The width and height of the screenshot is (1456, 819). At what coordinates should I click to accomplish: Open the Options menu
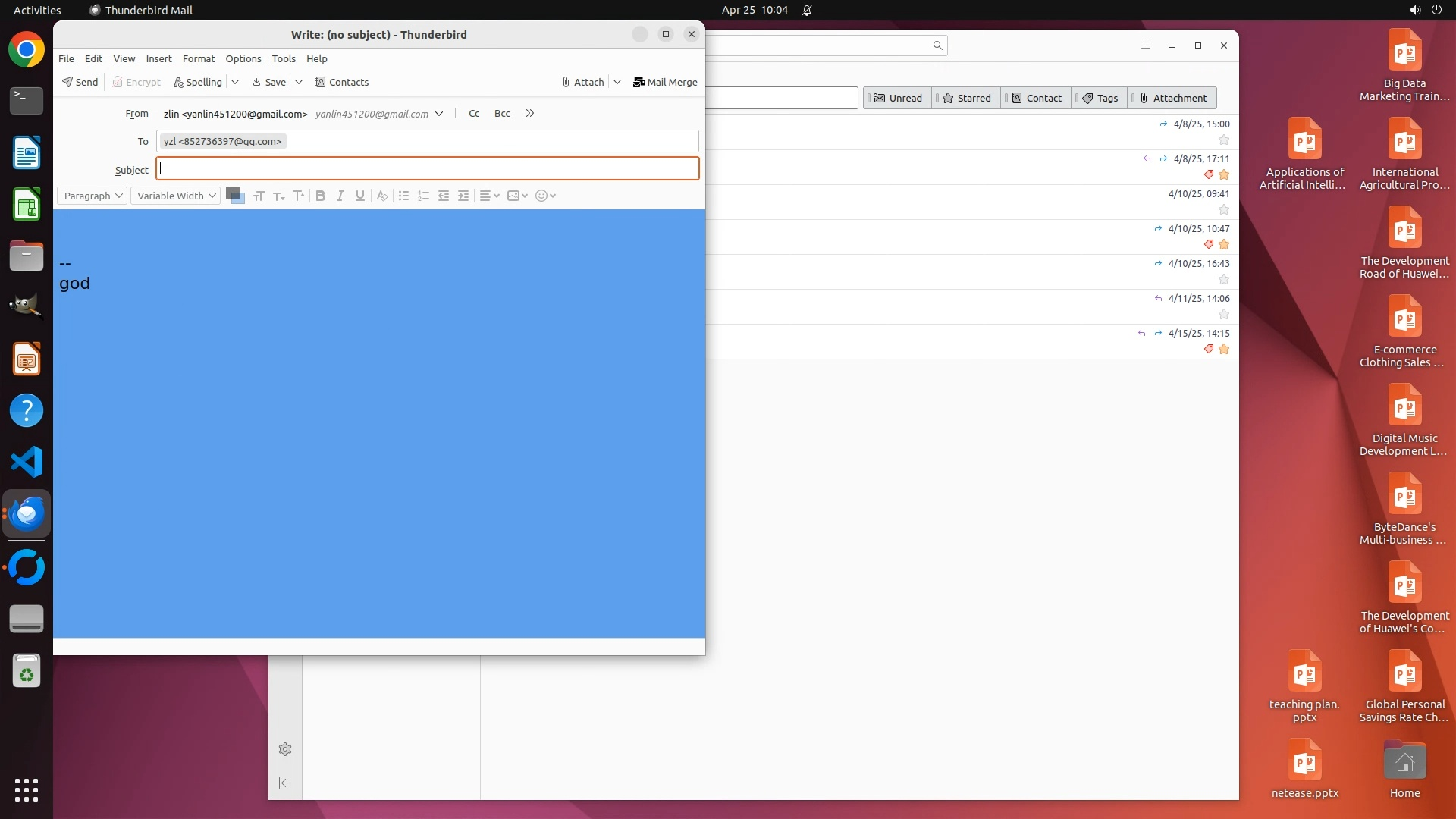(x=243, y=58)
